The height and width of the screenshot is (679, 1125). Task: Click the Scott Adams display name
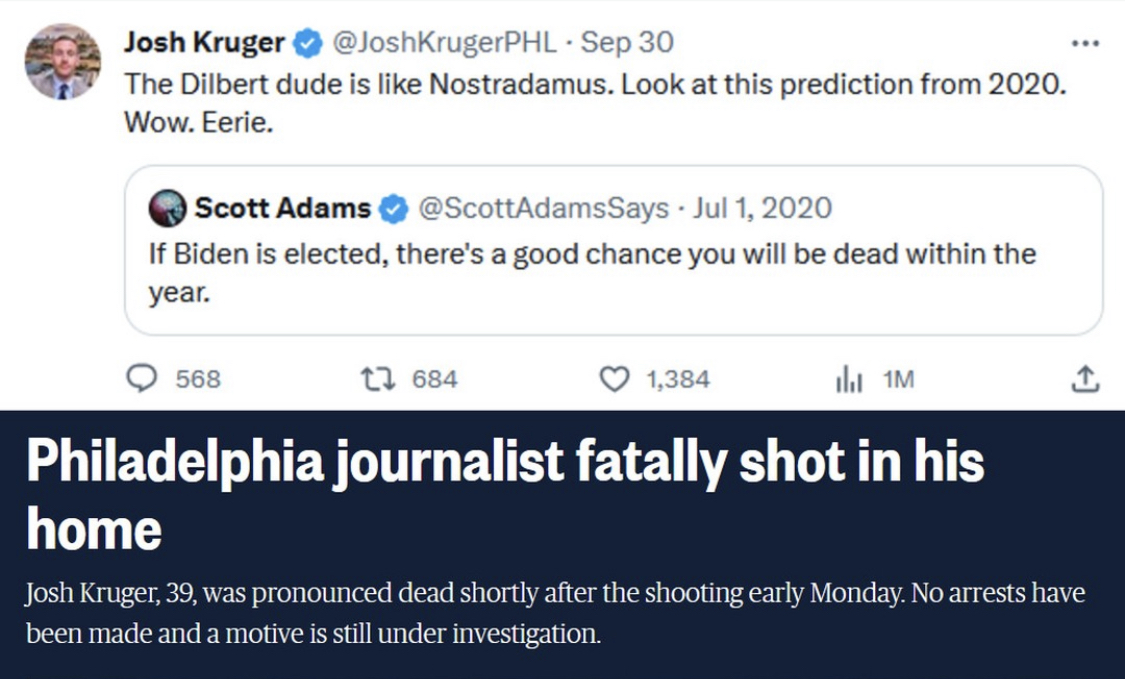point(283,208)
